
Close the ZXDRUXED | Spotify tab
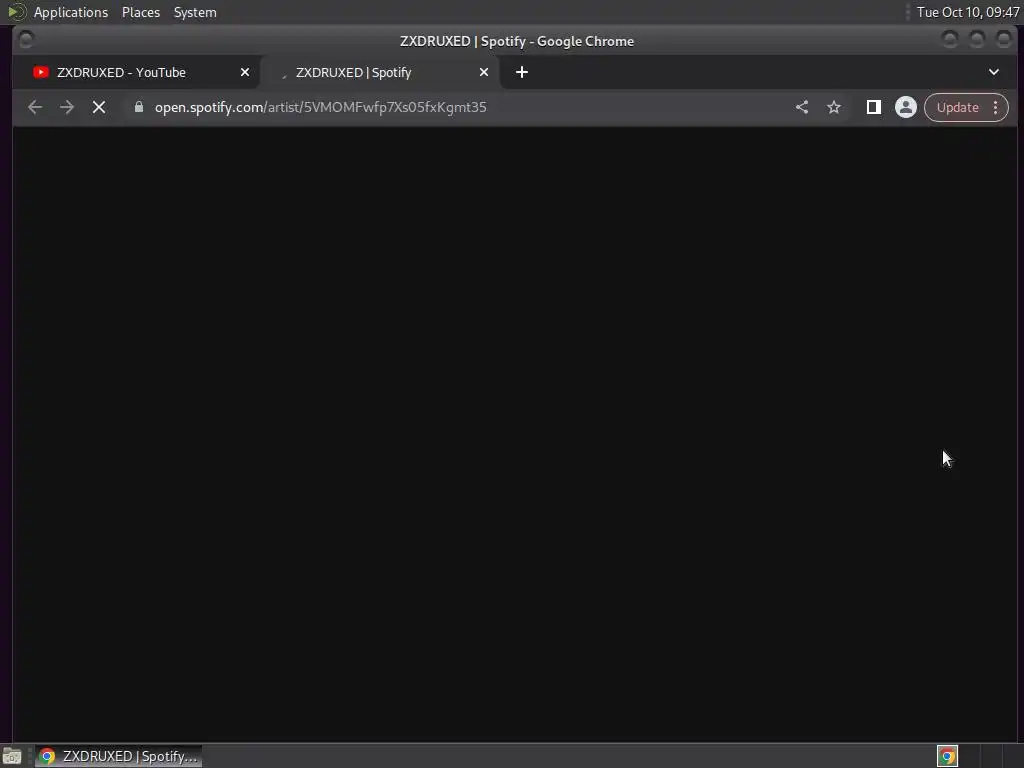tap(484, 72)
